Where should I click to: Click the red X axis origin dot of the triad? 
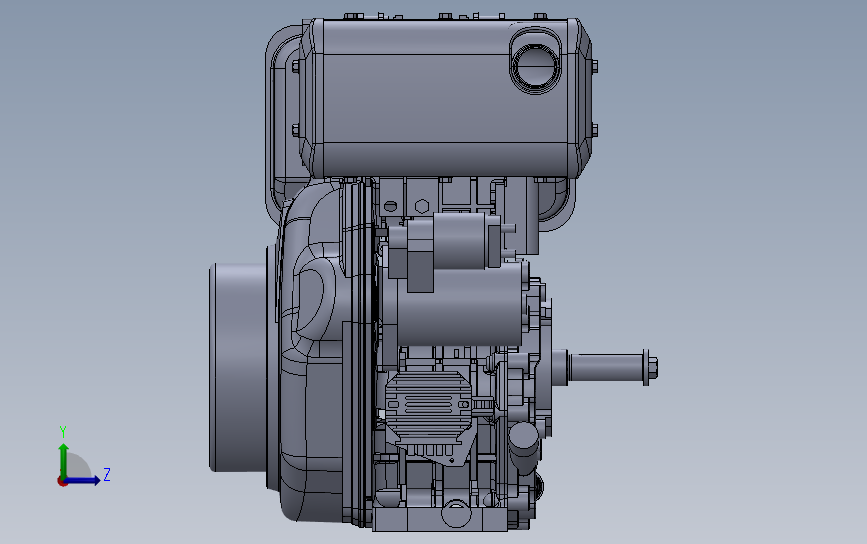(62, 482)
